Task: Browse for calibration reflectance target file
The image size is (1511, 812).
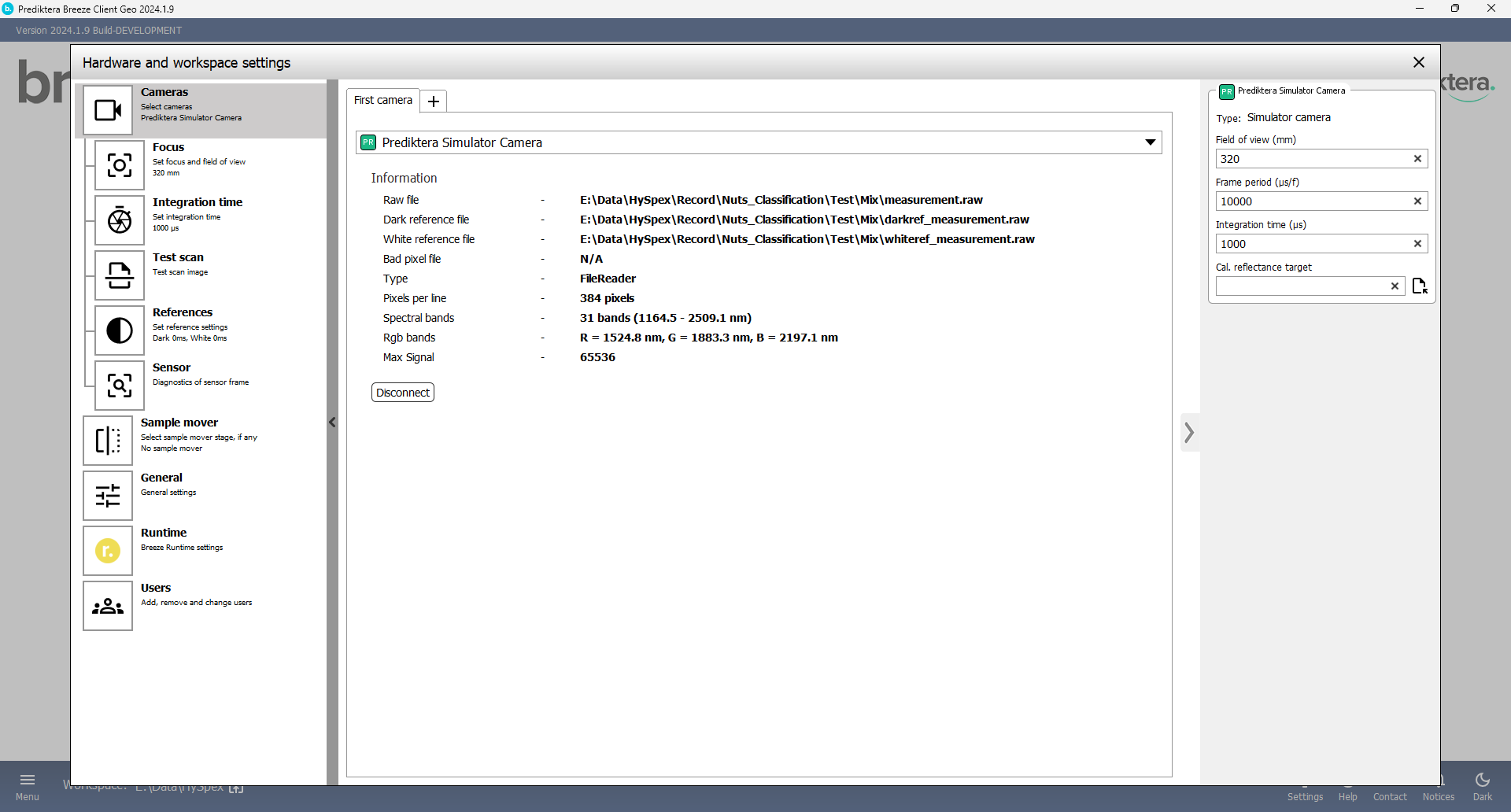Action: pos(1419,286)
